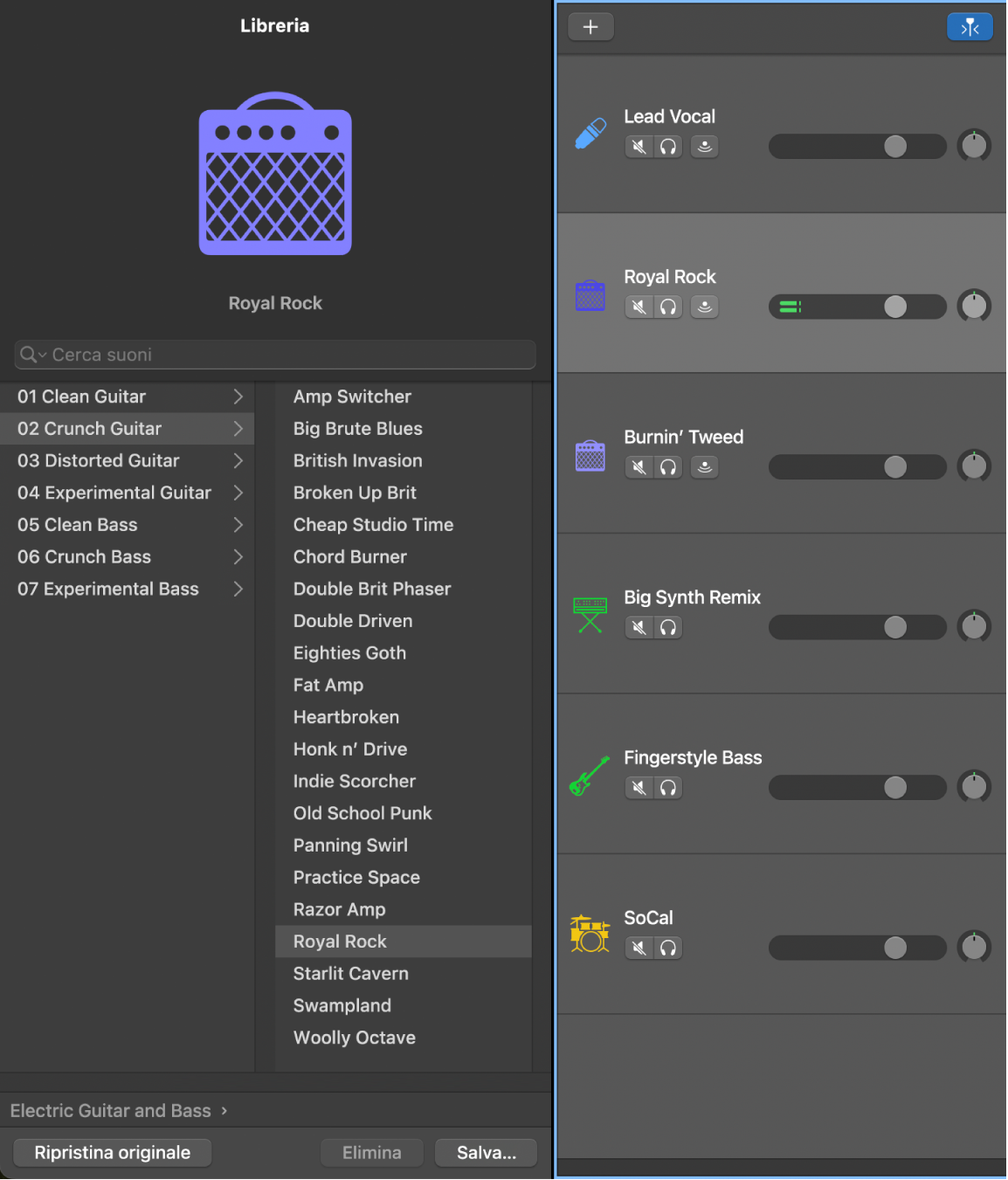Click the Salva... button
The width and height of the screenshot is (1008, 1180).
tap(486, 1153)
